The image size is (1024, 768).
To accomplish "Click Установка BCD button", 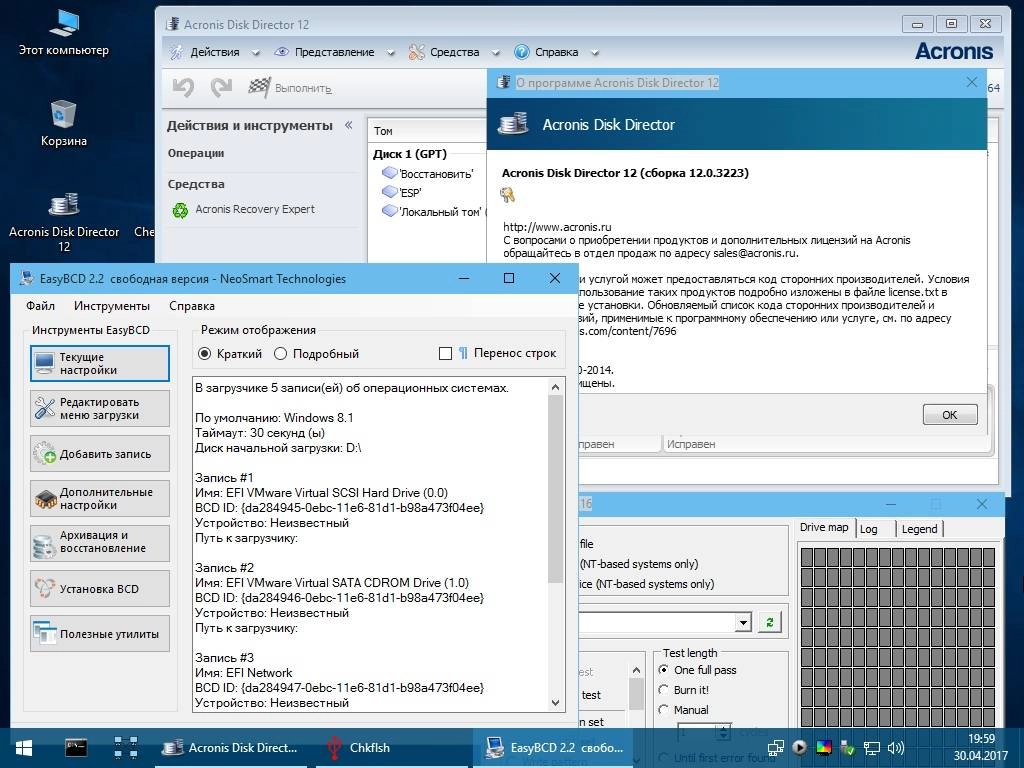I will coord(100,588).
